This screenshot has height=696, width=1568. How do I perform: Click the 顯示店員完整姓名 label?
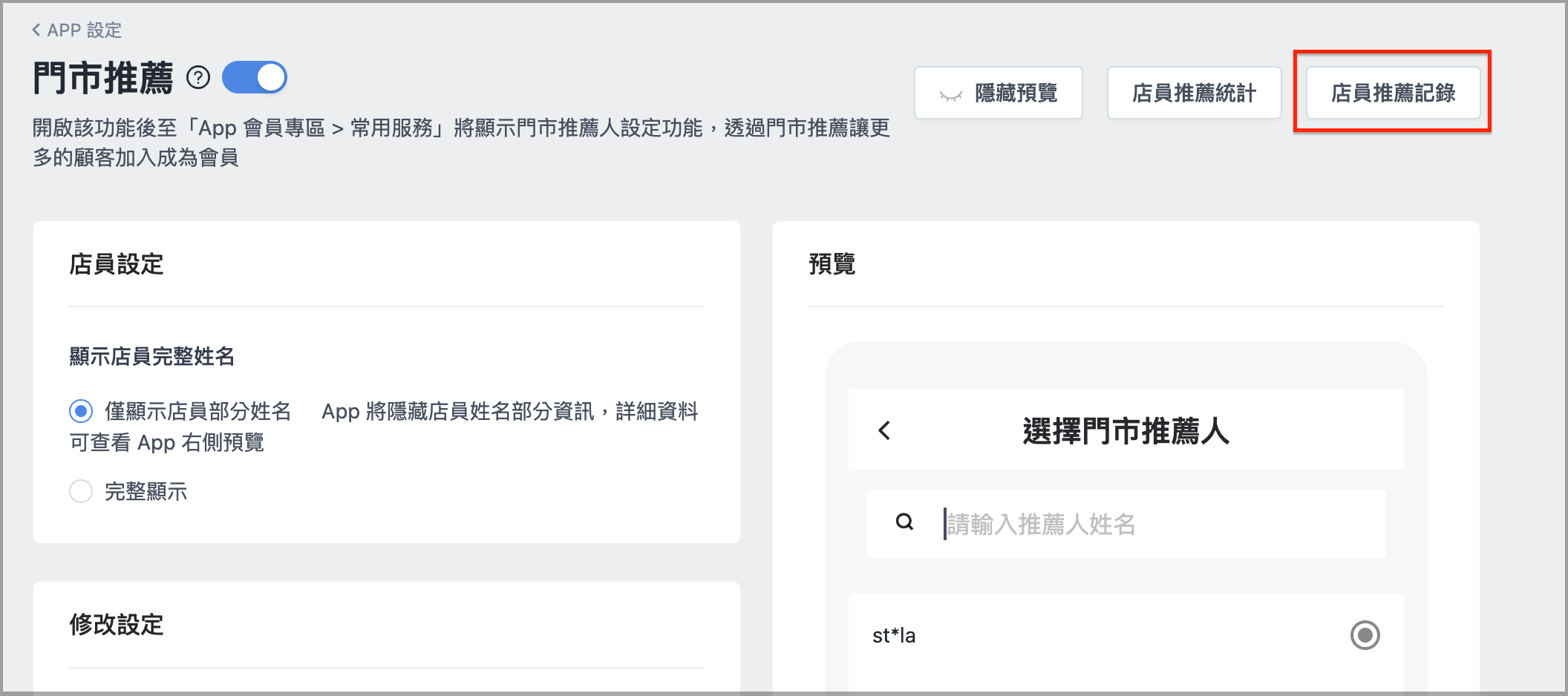click(x=152, y=356)
